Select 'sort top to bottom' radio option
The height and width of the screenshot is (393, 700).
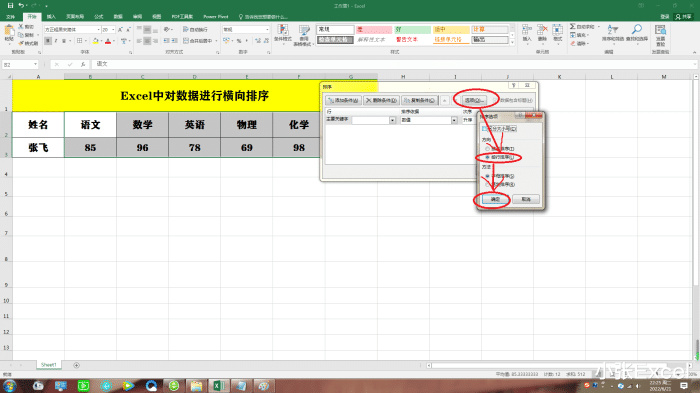point(488,148)
